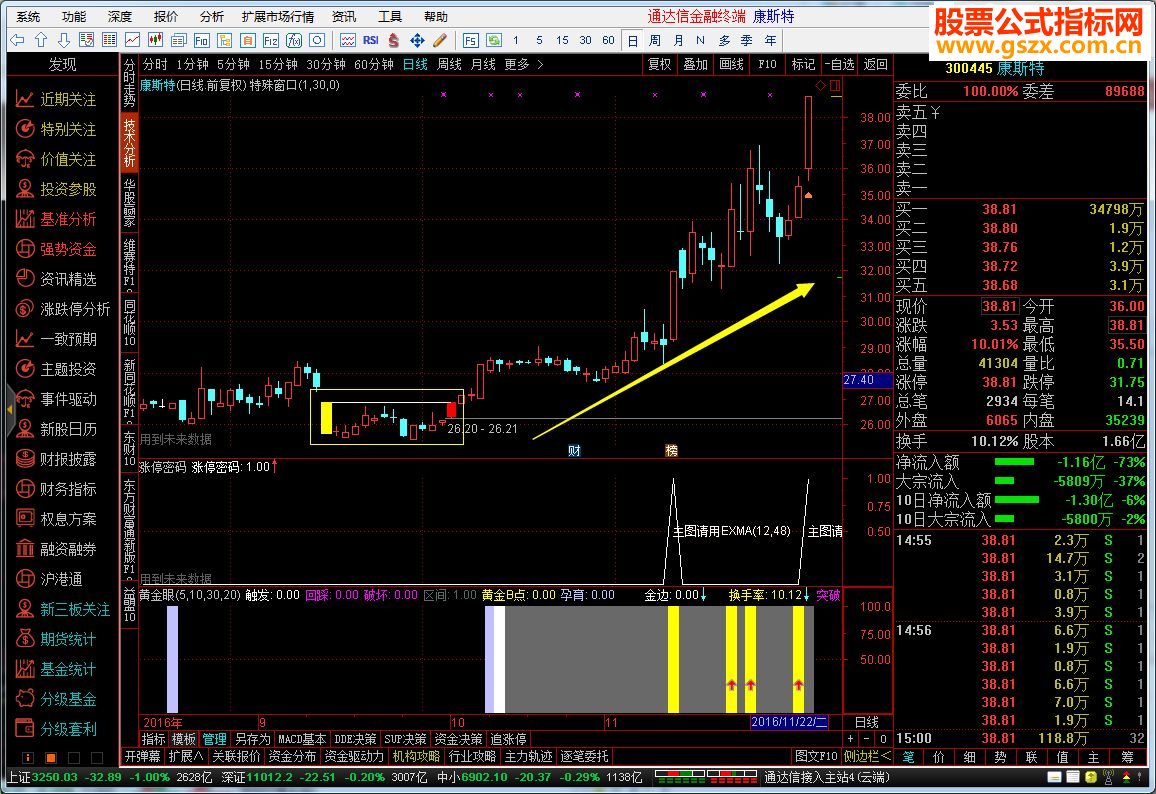Click the up arrow toolbar icon
The width and height of the screenshot is (1156, 794).
pos(41,40)
